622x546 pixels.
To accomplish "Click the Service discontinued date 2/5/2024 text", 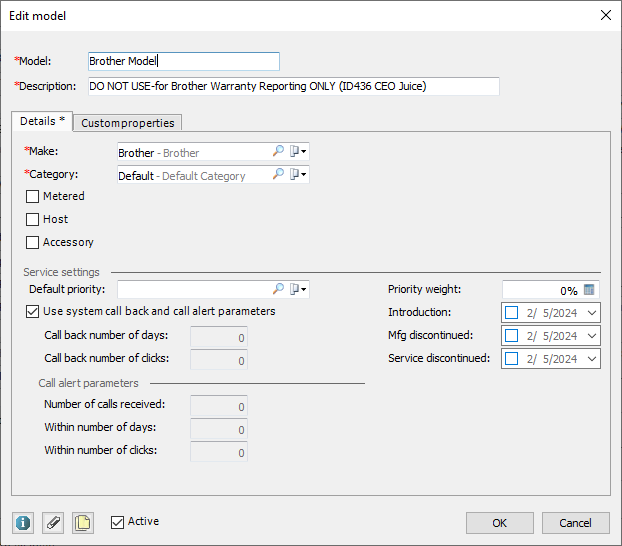I will pyautogui.click(x=552, y=359).
